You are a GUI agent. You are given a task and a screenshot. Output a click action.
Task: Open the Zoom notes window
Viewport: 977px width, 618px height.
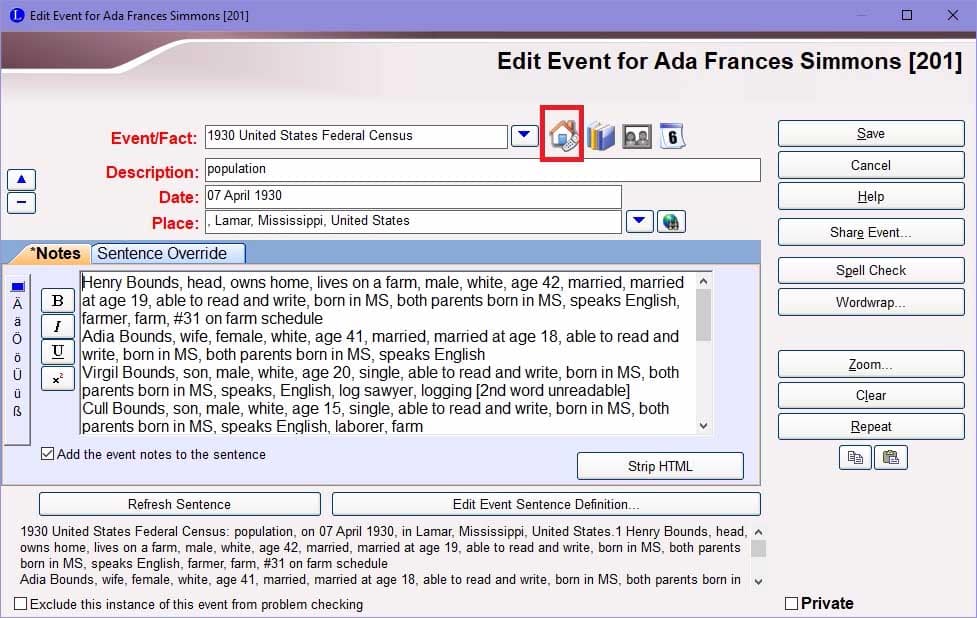coord(870,364)
